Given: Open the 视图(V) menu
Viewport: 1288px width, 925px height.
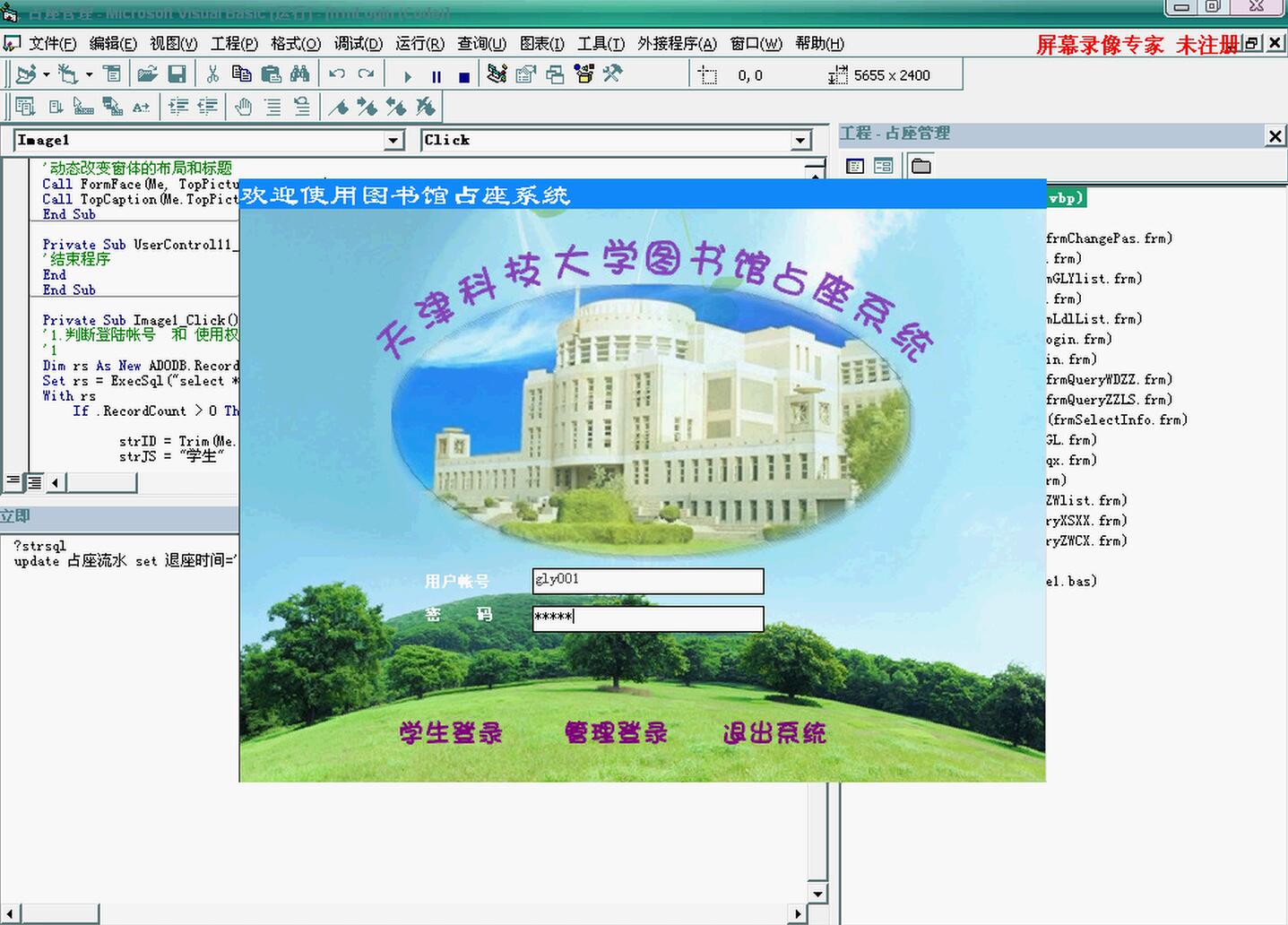Looking at the screenshot, I should (174, 43).
